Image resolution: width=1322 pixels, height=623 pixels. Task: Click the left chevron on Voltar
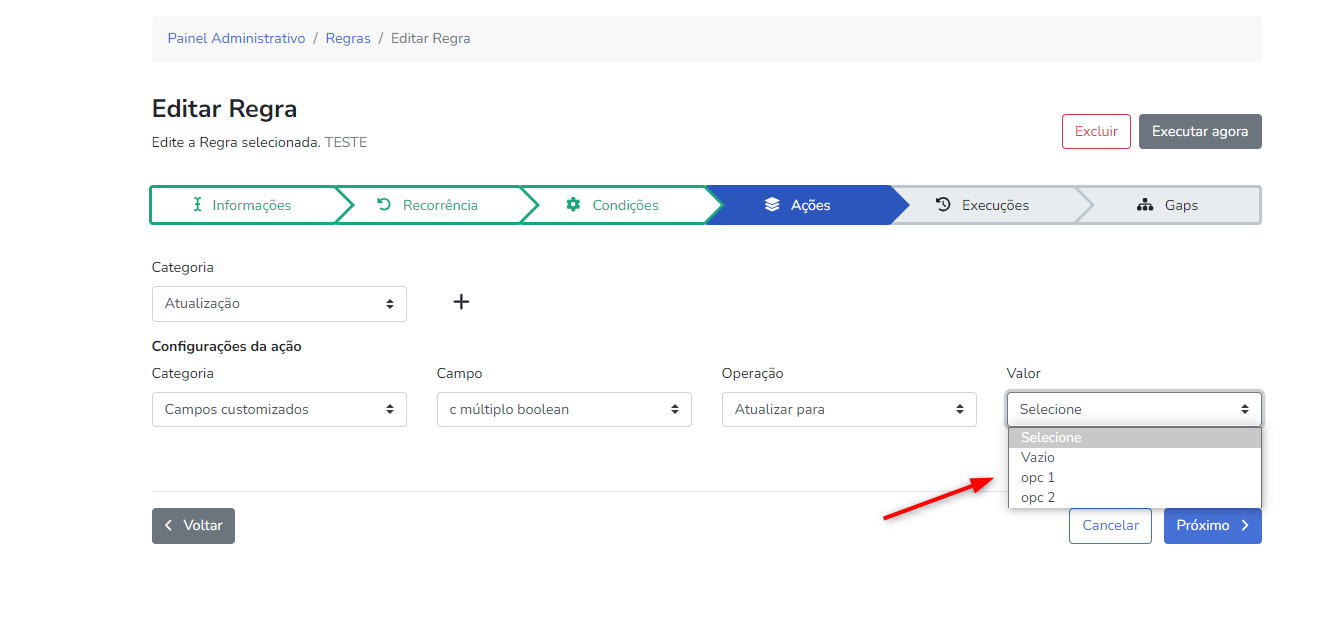point(169,526)
